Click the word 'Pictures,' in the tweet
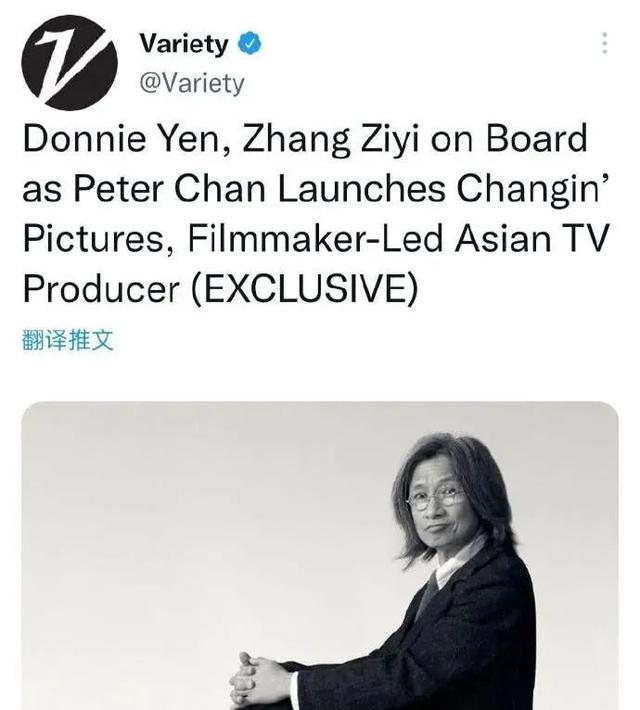 point(99,239)
